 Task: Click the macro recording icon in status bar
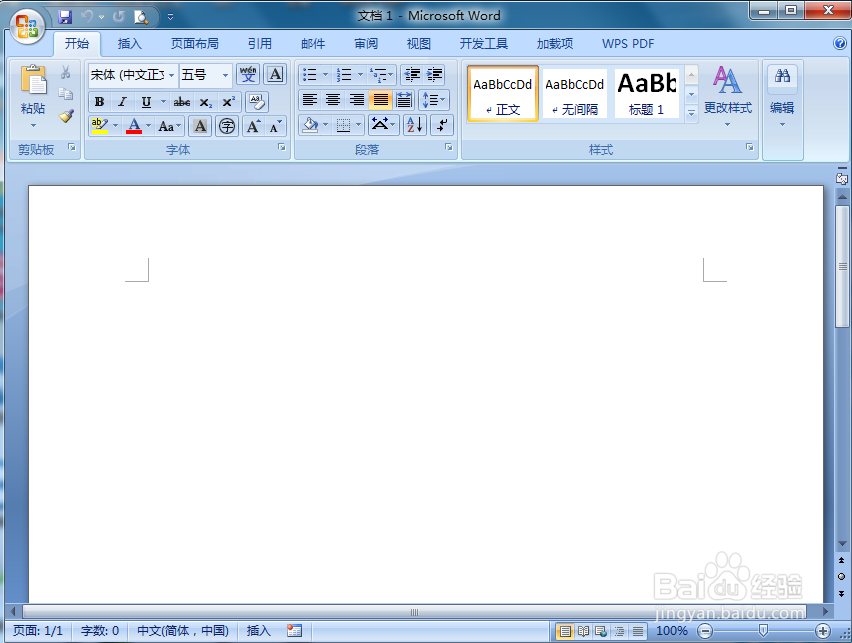click(x=295, y=630)
